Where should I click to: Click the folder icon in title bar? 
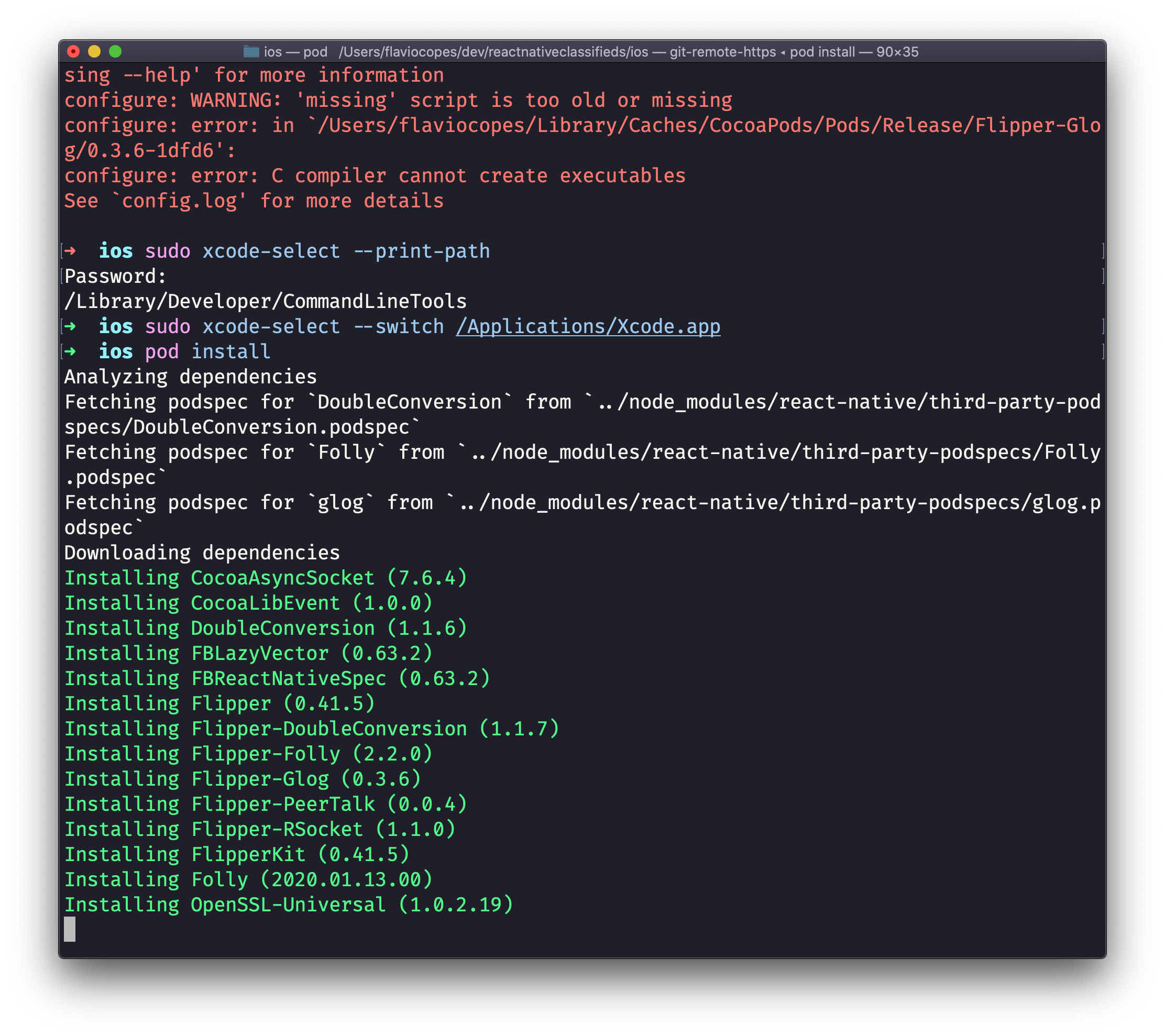251,52
